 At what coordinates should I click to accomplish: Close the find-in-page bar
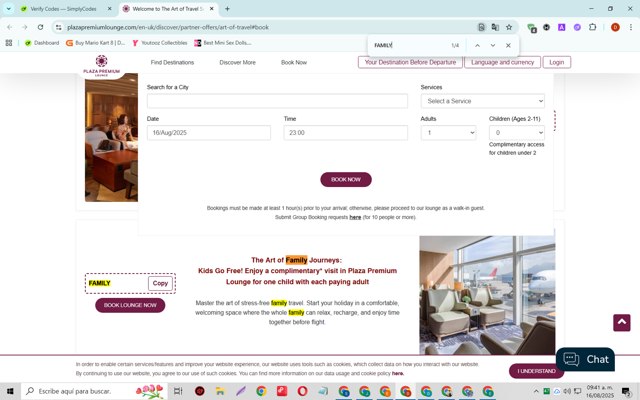[x=508, y=45]
